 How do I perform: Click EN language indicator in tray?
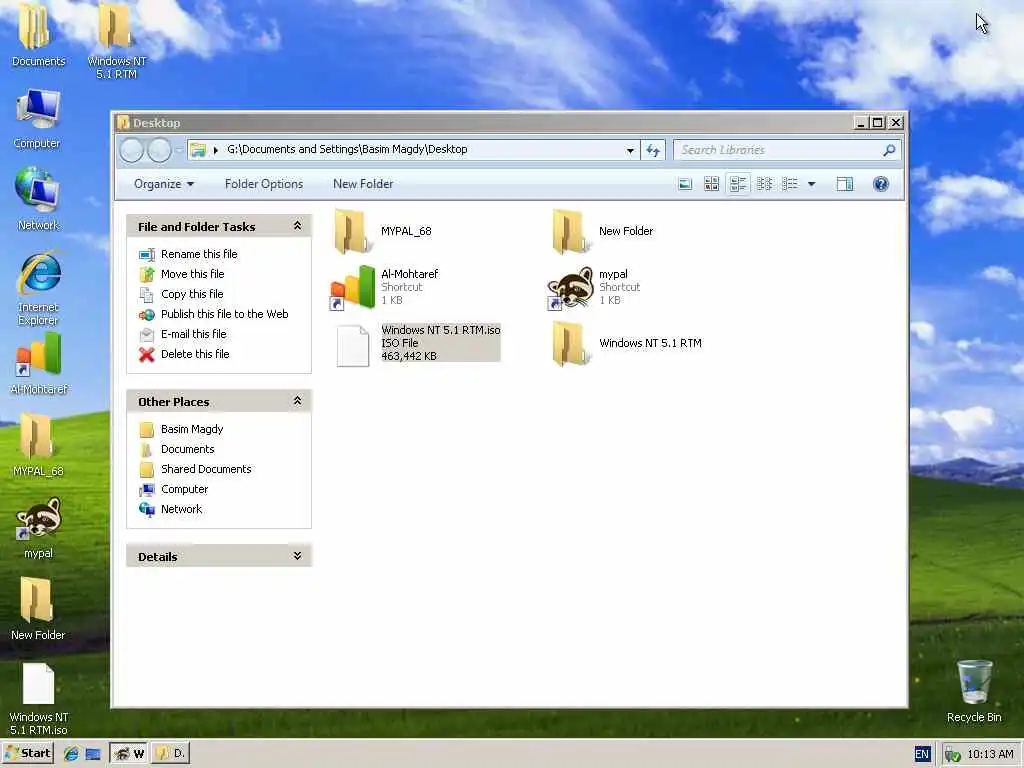(921, 754)
